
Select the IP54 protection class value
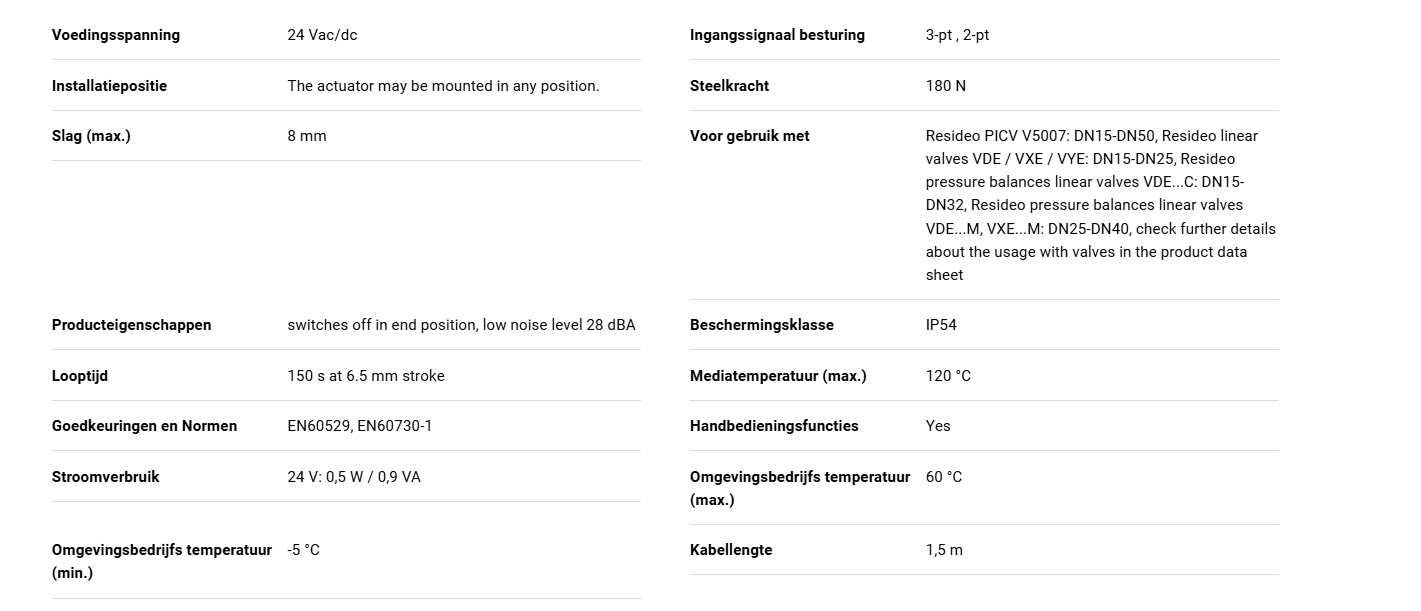point(941,325)
